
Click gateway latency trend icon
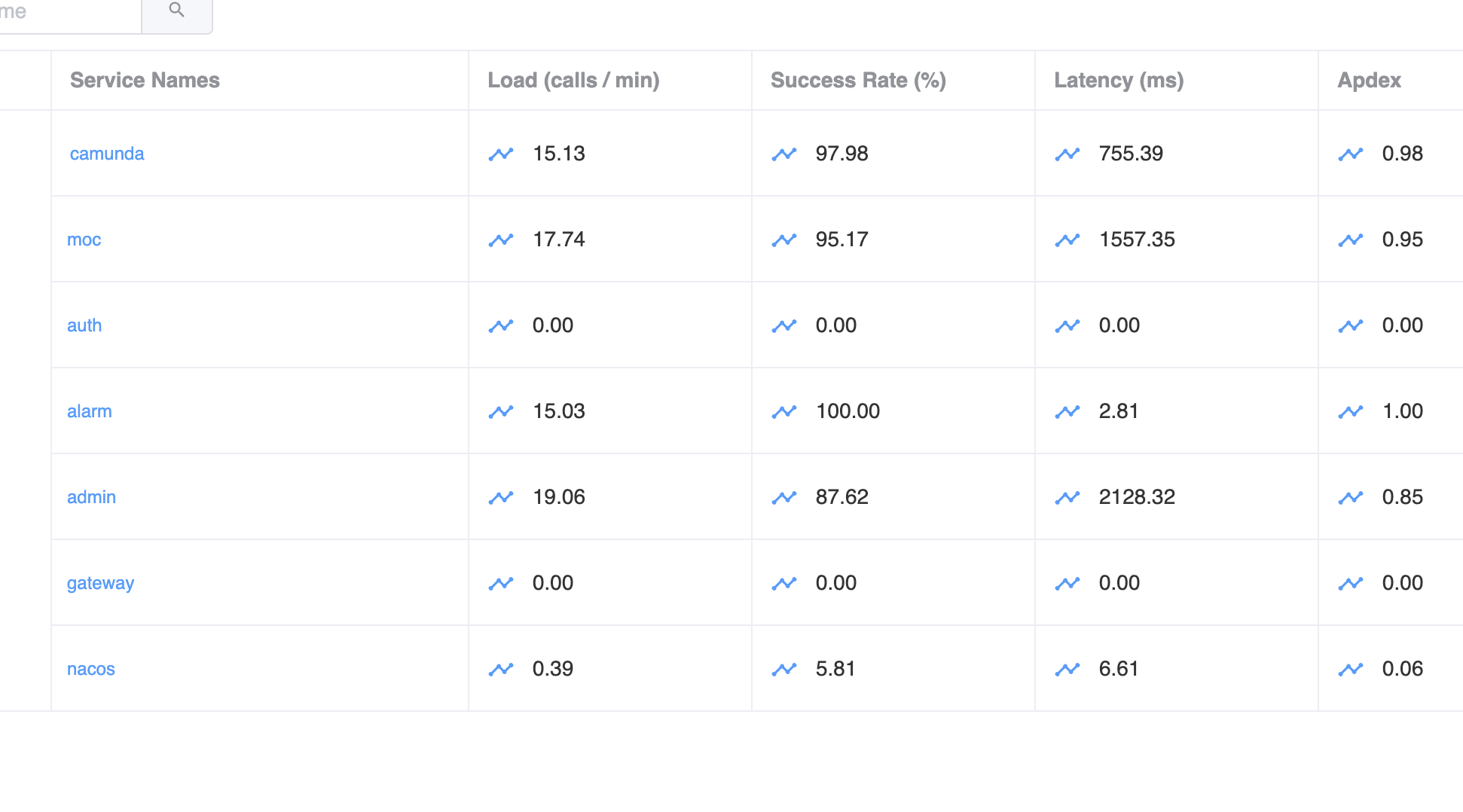(1067, 584)
